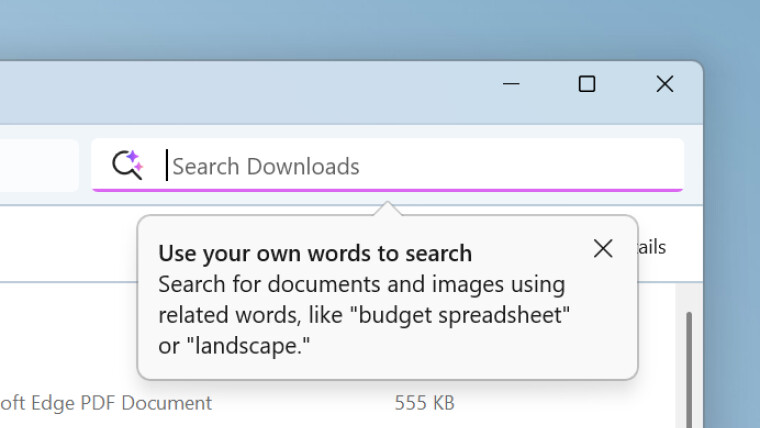Screen dimensions: 760x428
Task: Select the "555 KB" file size cell
Action: [x=425, y=403]
